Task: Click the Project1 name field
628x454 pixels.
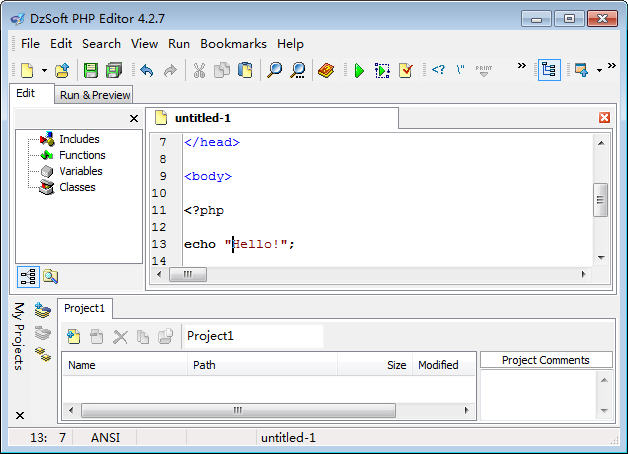Action: tap(253, 336)
